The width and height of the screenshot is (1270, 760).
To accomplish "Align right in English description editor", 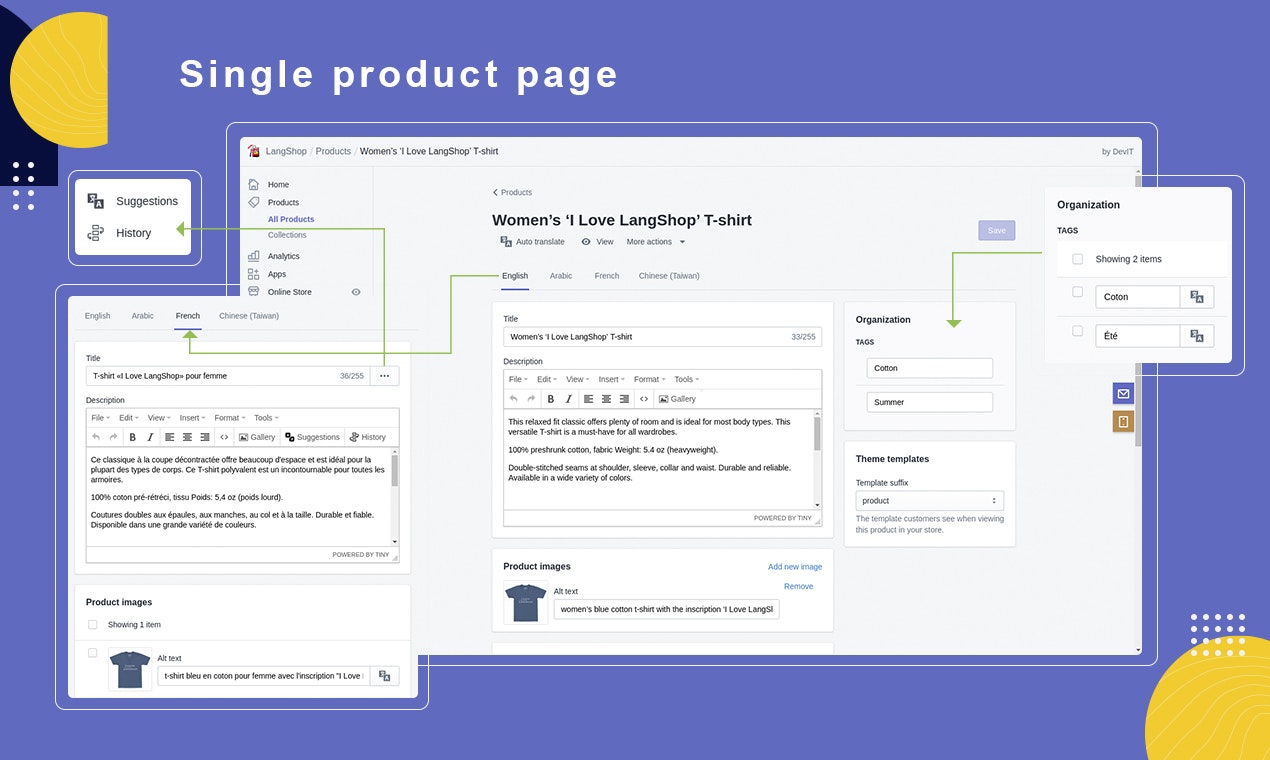I will 624,399.
